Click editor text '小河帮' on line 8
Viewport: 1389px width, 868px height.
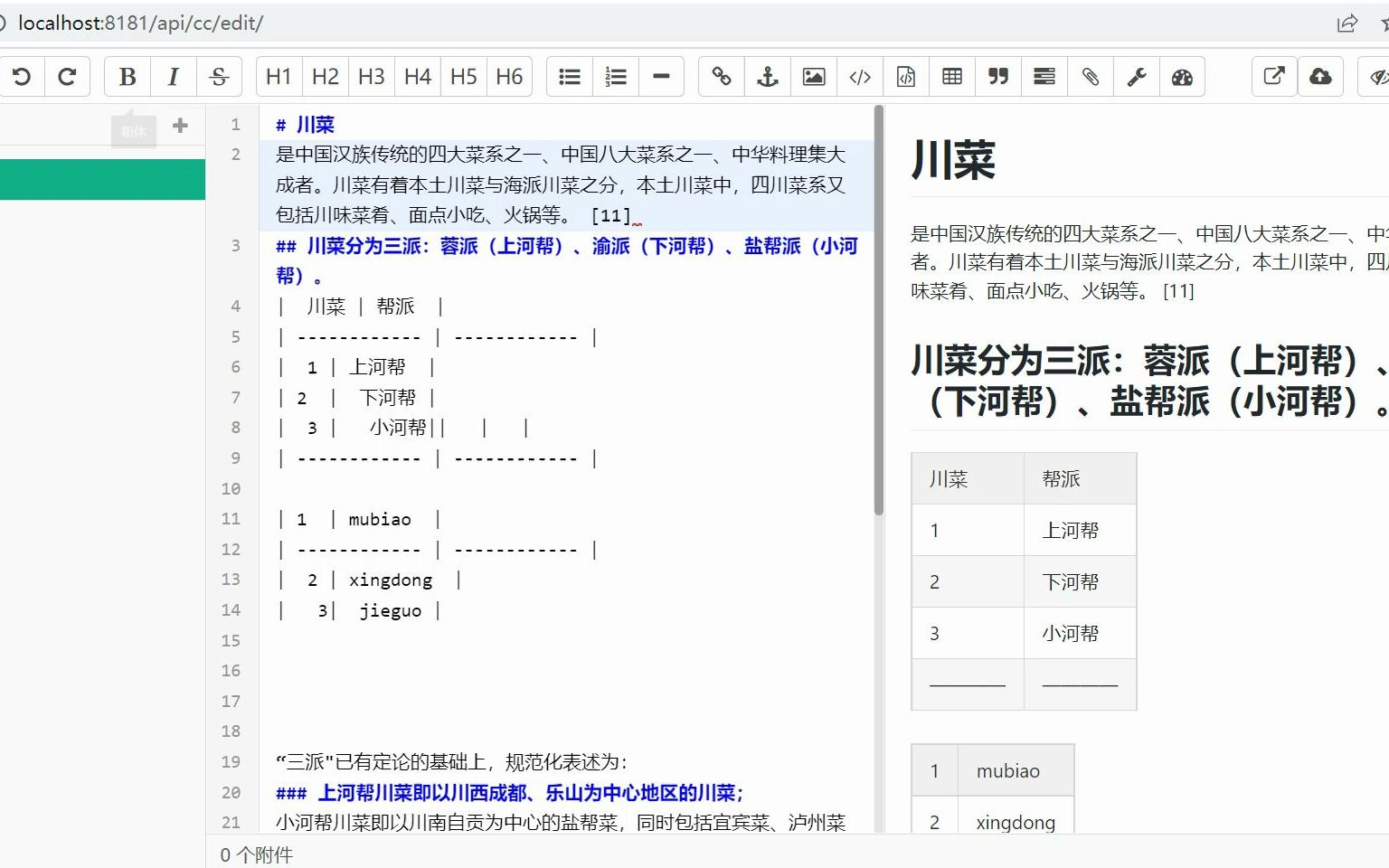pyautogui.click(x=397, y=428)
